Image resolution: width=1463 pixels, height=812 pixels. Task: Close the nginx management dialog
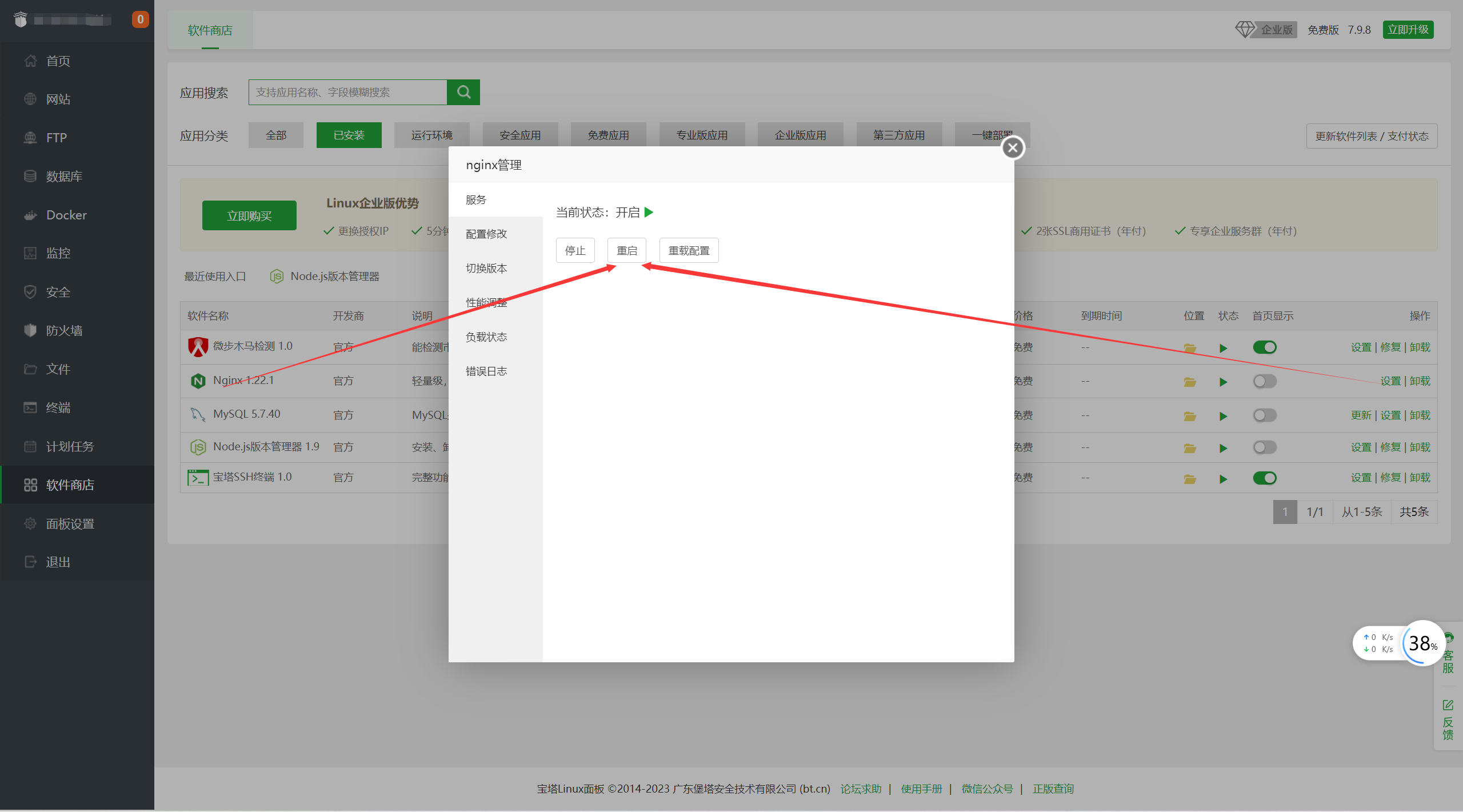[1013, 148]
